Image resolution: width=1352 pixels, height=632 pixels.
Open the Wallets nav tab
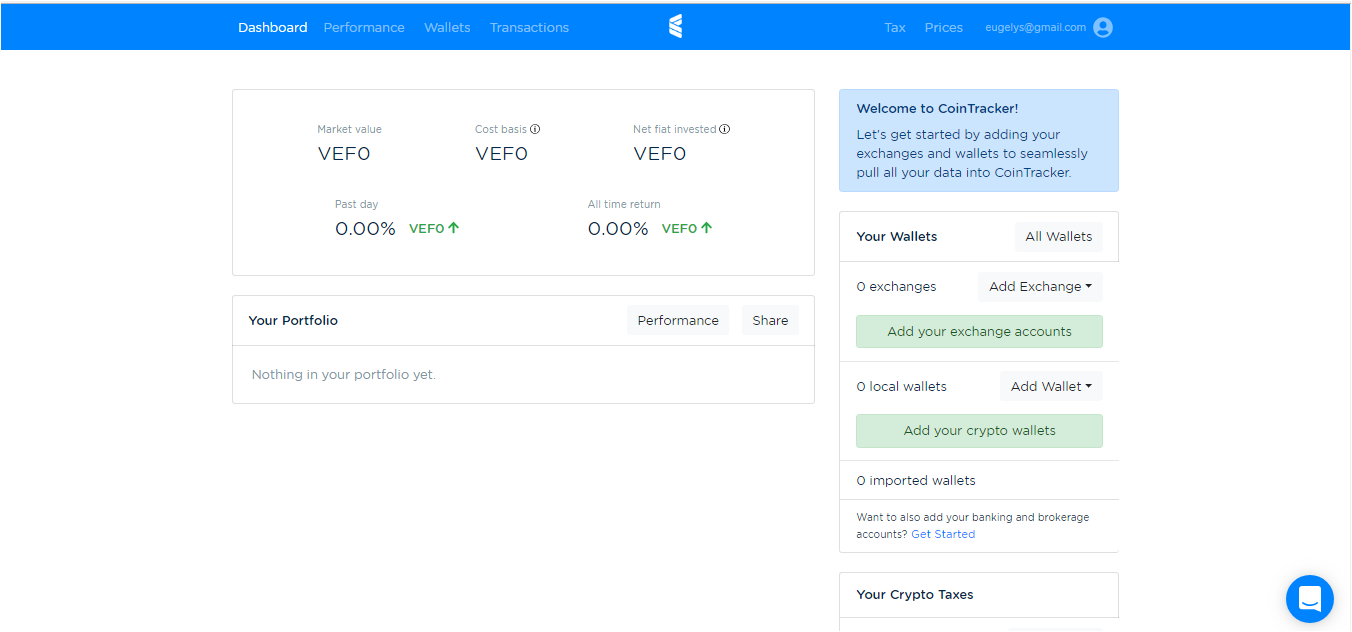(447, 28)
